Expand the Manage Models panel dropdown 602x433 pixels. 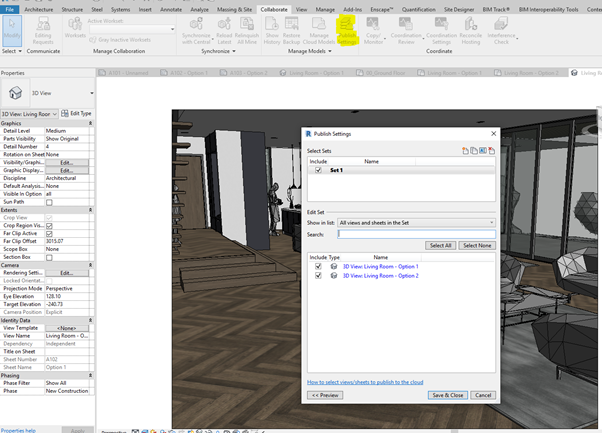[330, 51]
